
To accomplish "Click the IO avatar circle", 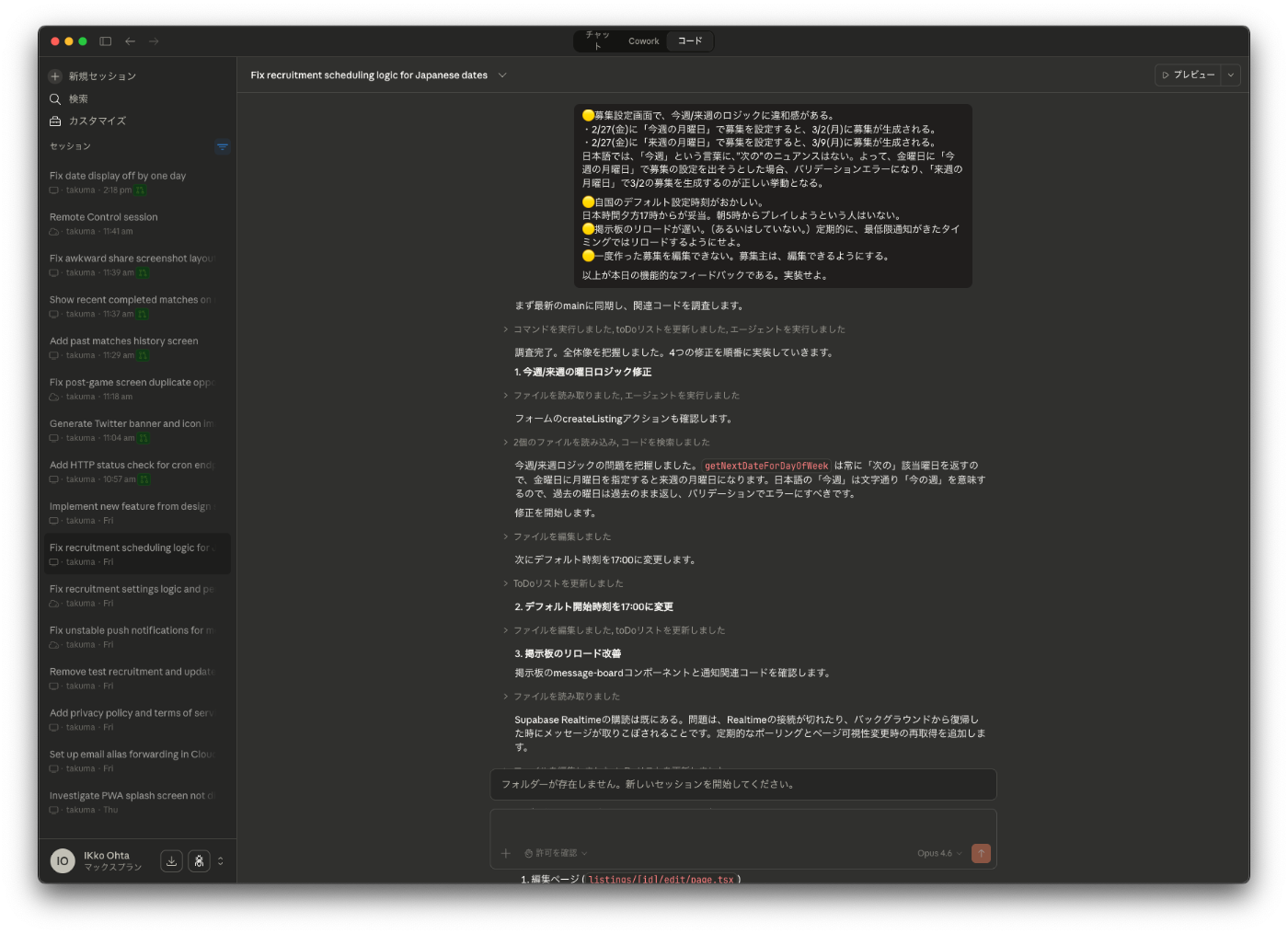I will (x=63, y=861).
